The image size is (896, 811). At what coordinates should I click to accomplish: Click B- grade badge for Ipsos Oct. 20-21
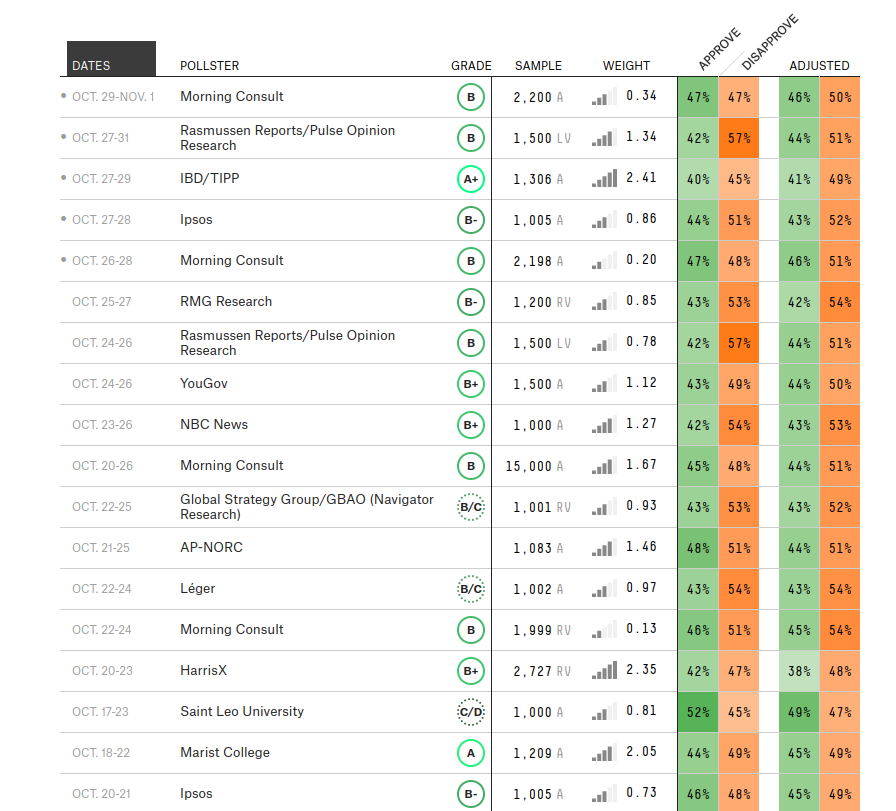(x=471, y=794)
